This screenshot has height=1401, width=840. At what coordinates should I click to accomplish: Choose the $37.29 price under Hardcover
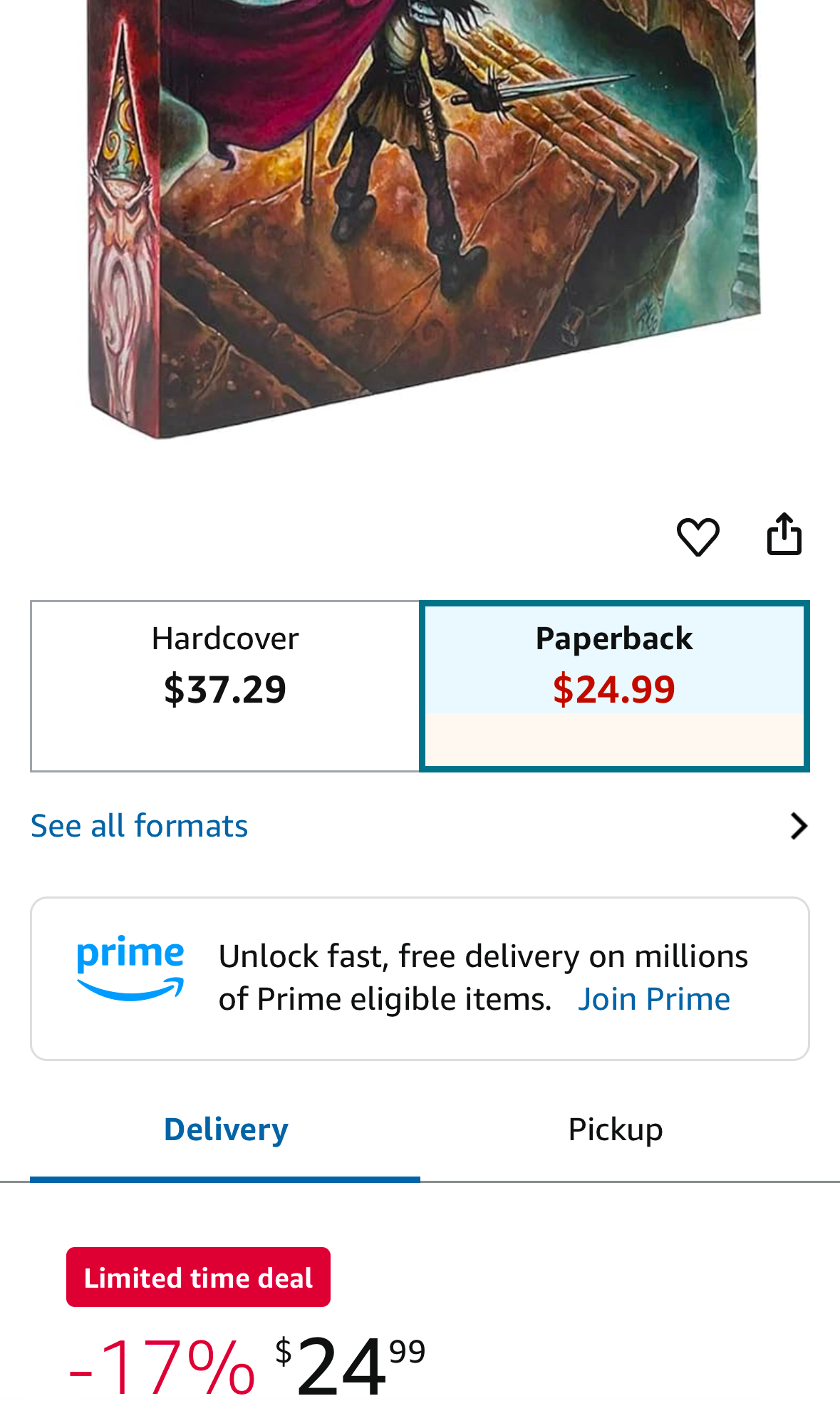point(225,689)
